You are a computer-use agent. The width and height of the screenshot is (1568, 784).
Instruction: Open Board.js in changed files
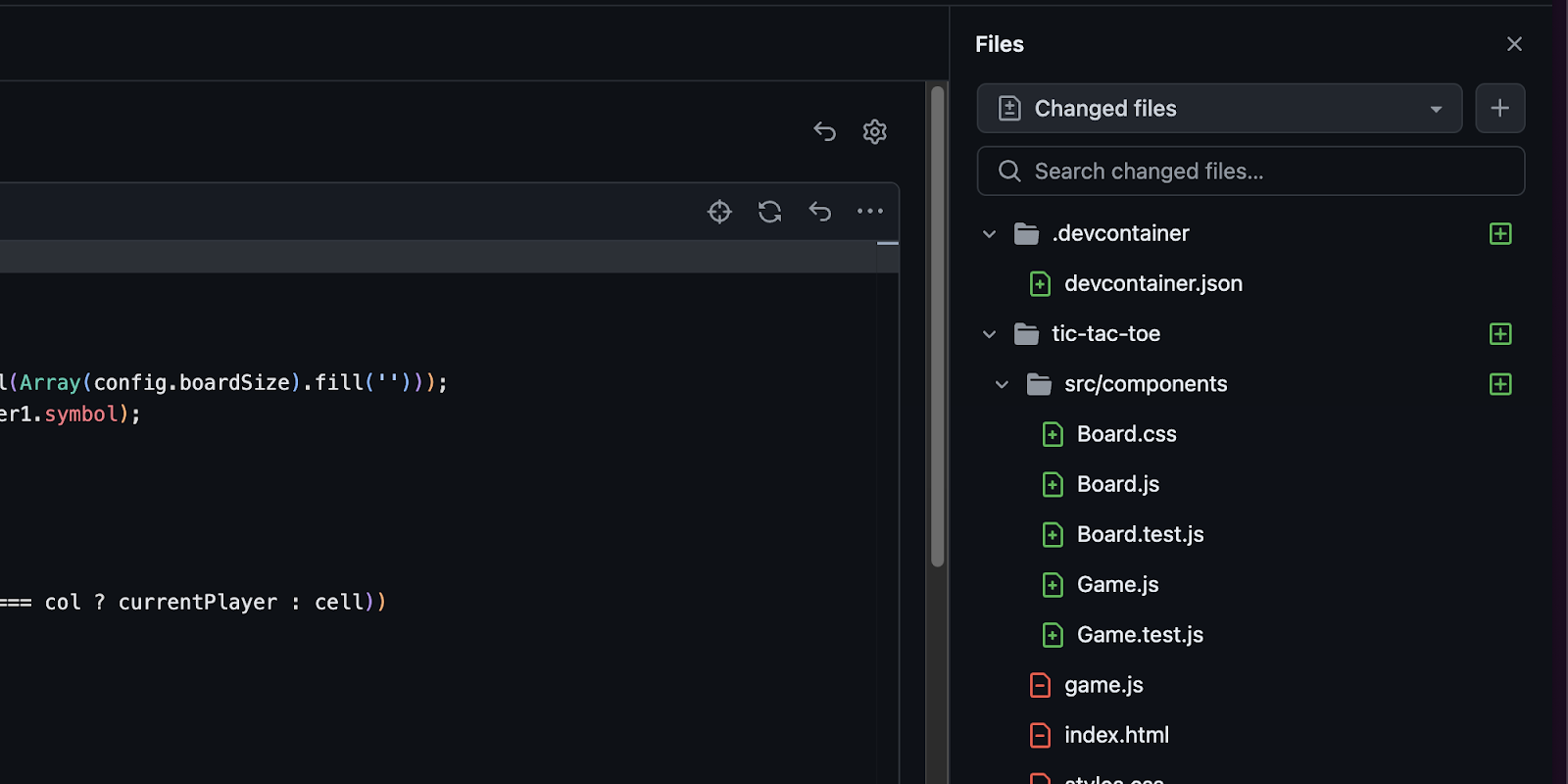tap(1117, 484)
